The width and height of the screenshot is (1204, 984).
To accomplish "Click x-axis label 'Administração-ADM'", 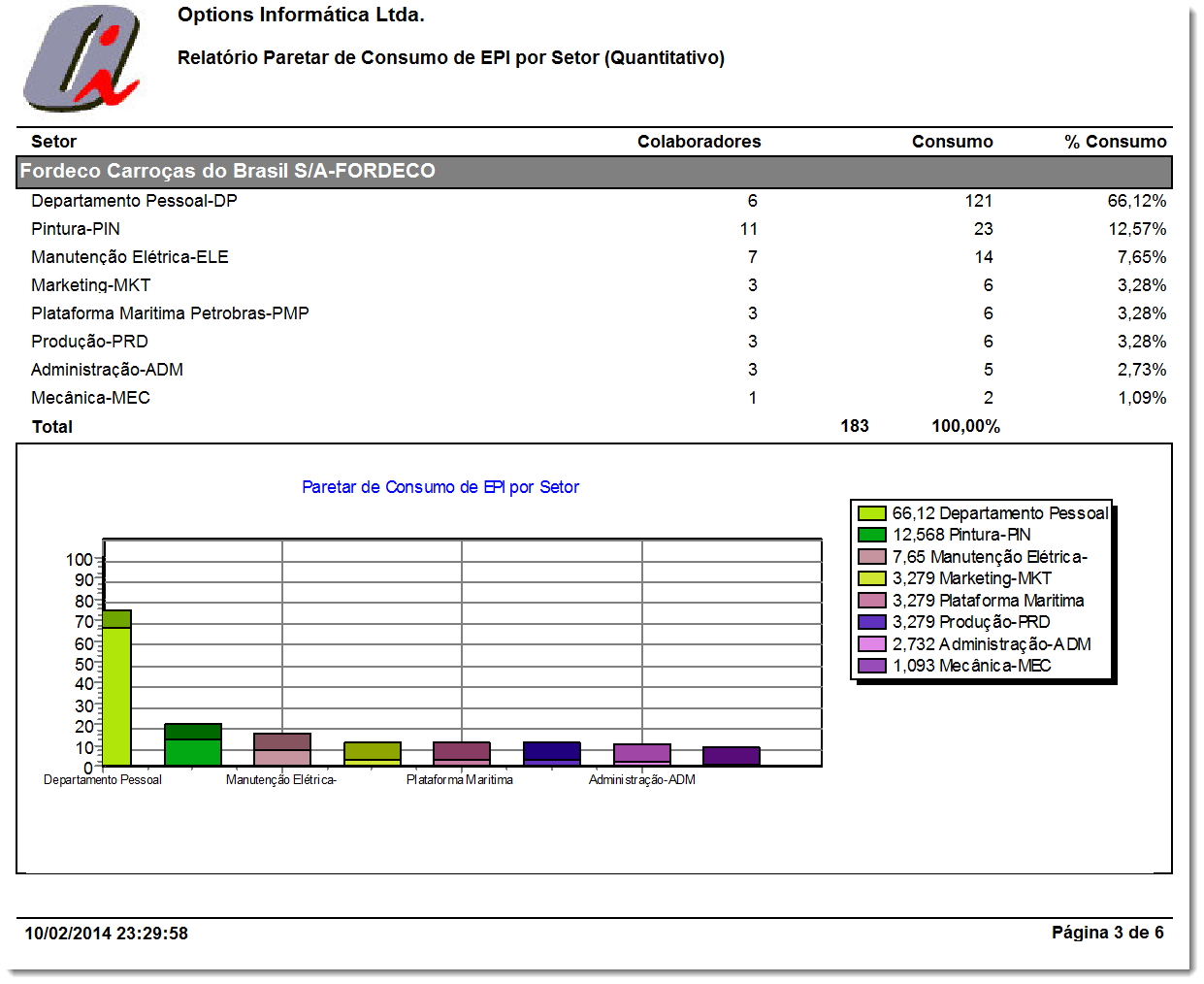I will [x=642, y=780].
